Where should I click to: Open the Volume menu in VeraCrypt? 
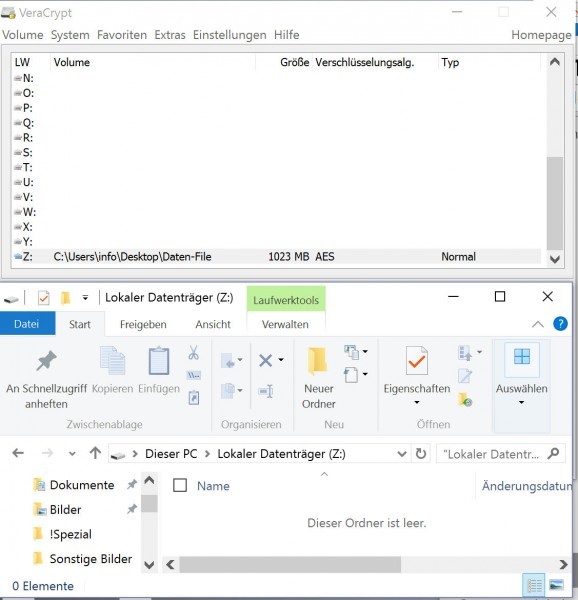[23, 35]
